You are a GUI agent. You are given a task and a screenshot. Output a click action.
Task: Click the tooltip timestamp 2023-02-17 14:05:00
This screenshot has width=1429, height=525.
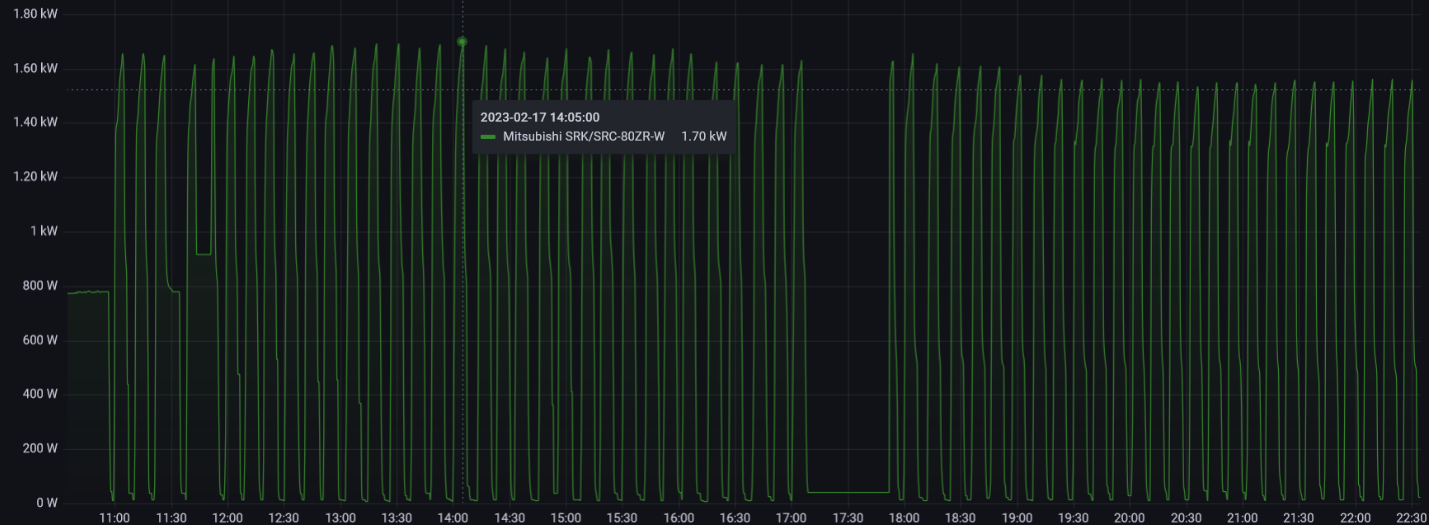pos(540,117)
